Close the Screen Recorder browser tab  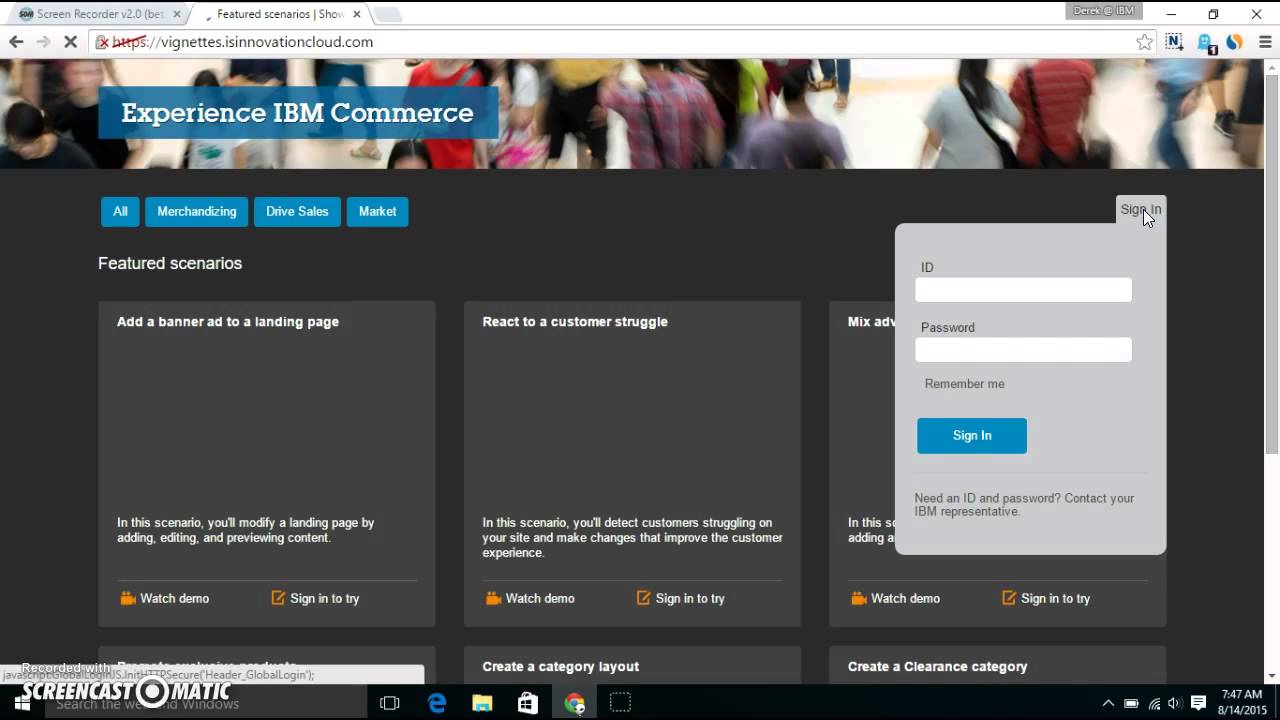pyautogui.click(x=177, y=14)
